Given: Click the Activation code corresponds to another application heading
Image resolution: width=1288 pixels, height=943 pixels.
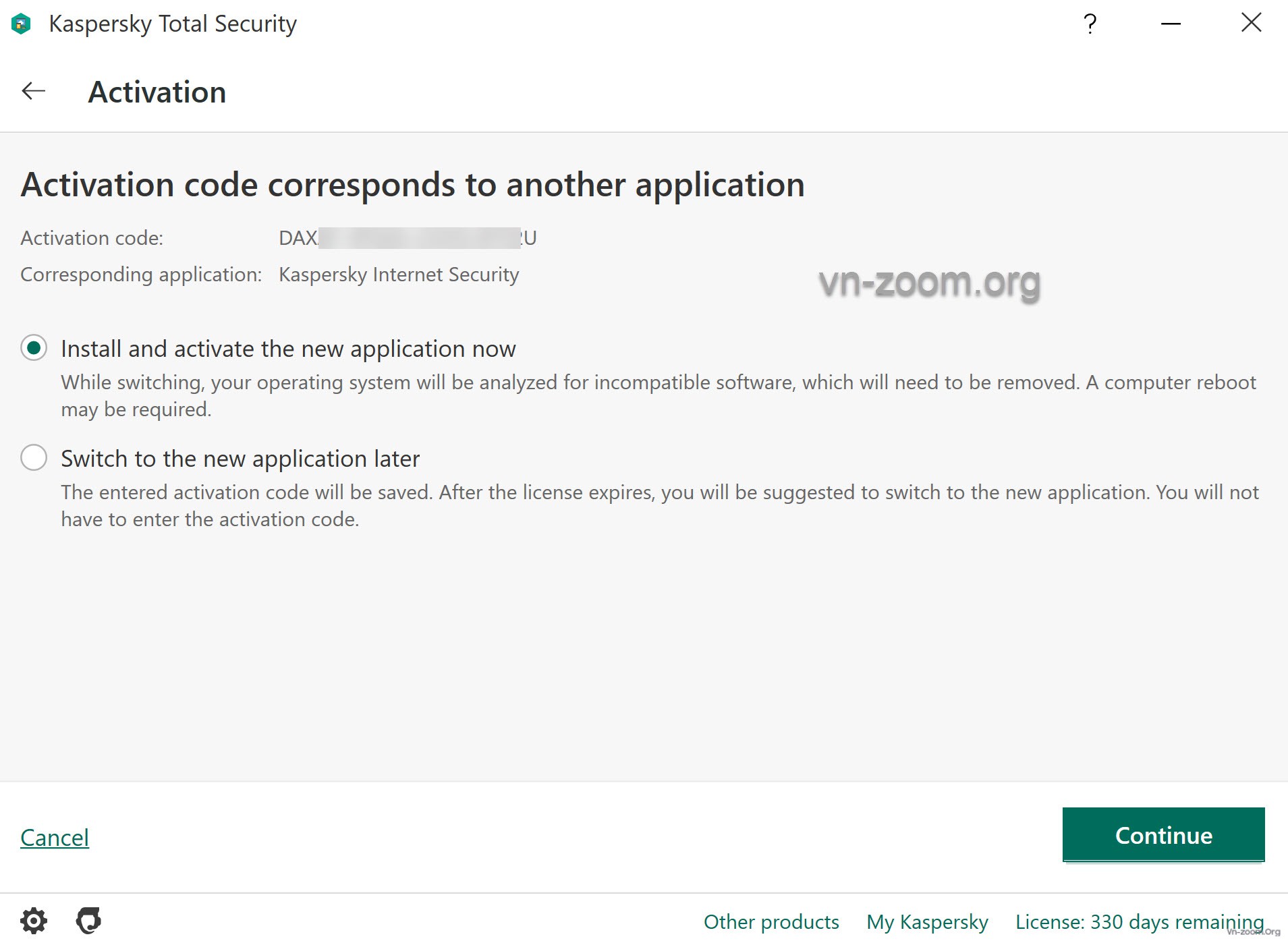Looking at the screenshot, I should pos(413,185).
